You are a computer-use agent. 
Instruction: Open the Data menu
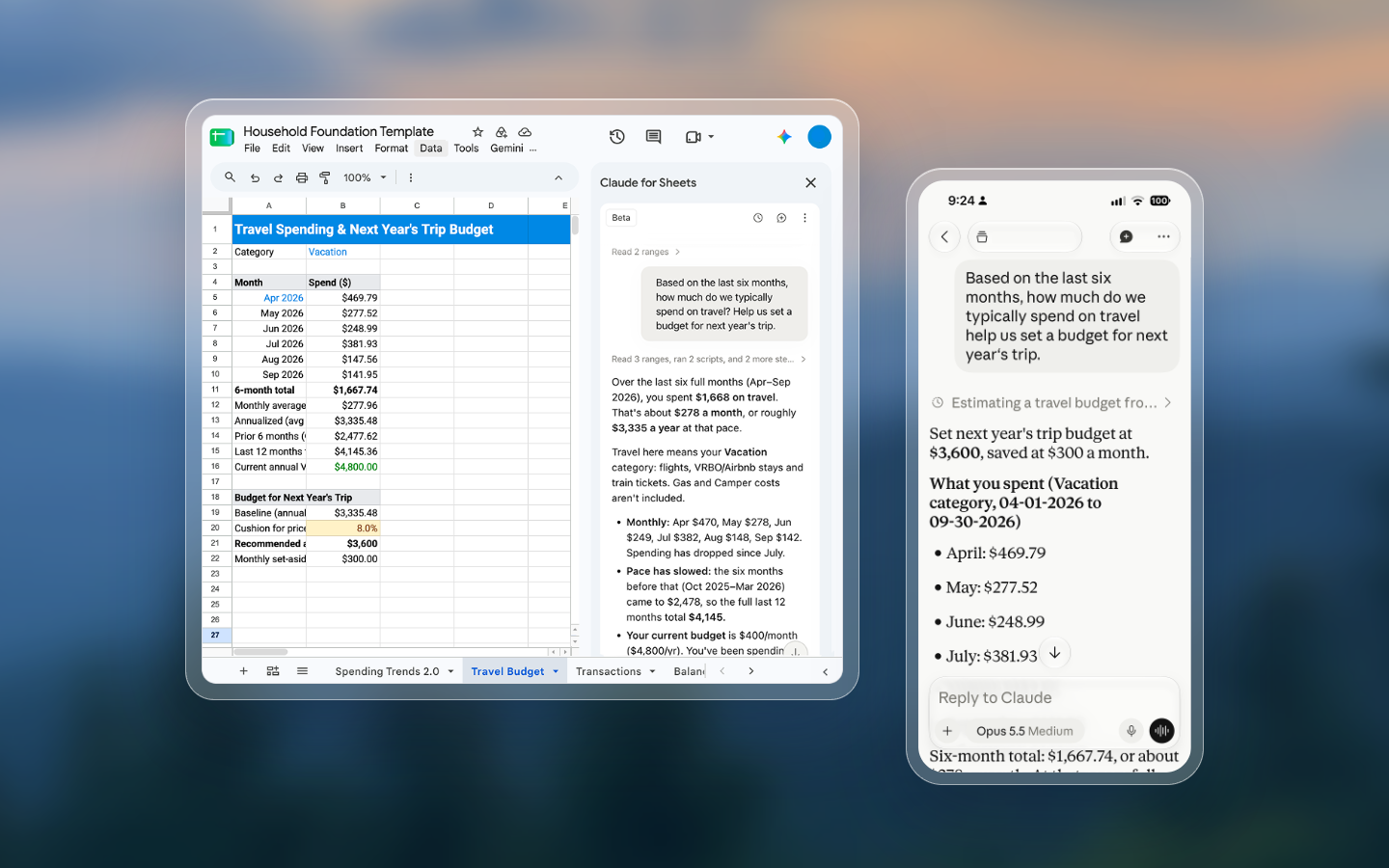[431, 149]
